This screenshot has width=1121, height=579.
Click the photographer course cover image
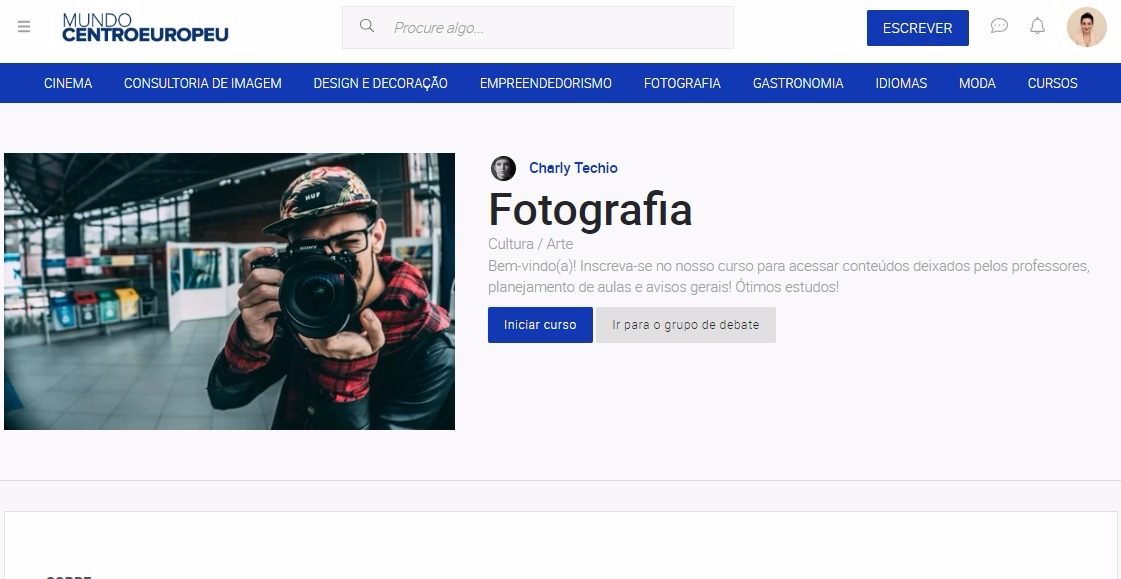click(229, 291)
